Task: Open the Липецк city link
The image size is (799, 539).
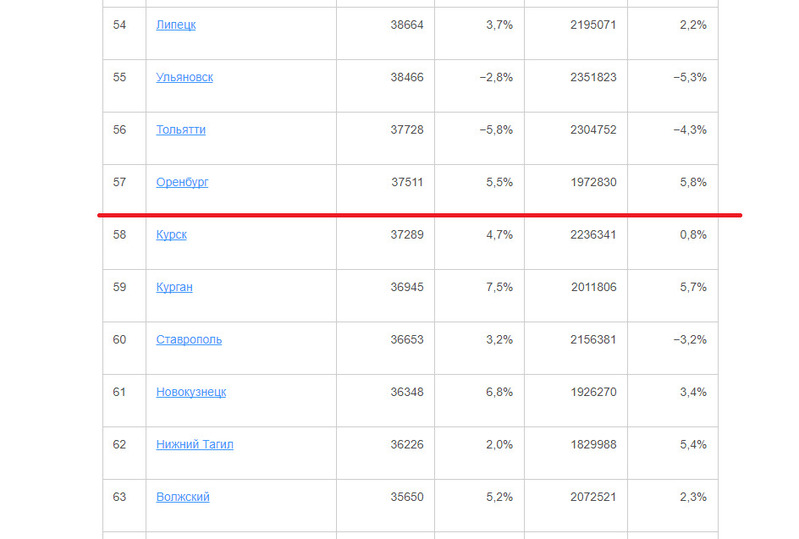Action: [x=176, y=25]
